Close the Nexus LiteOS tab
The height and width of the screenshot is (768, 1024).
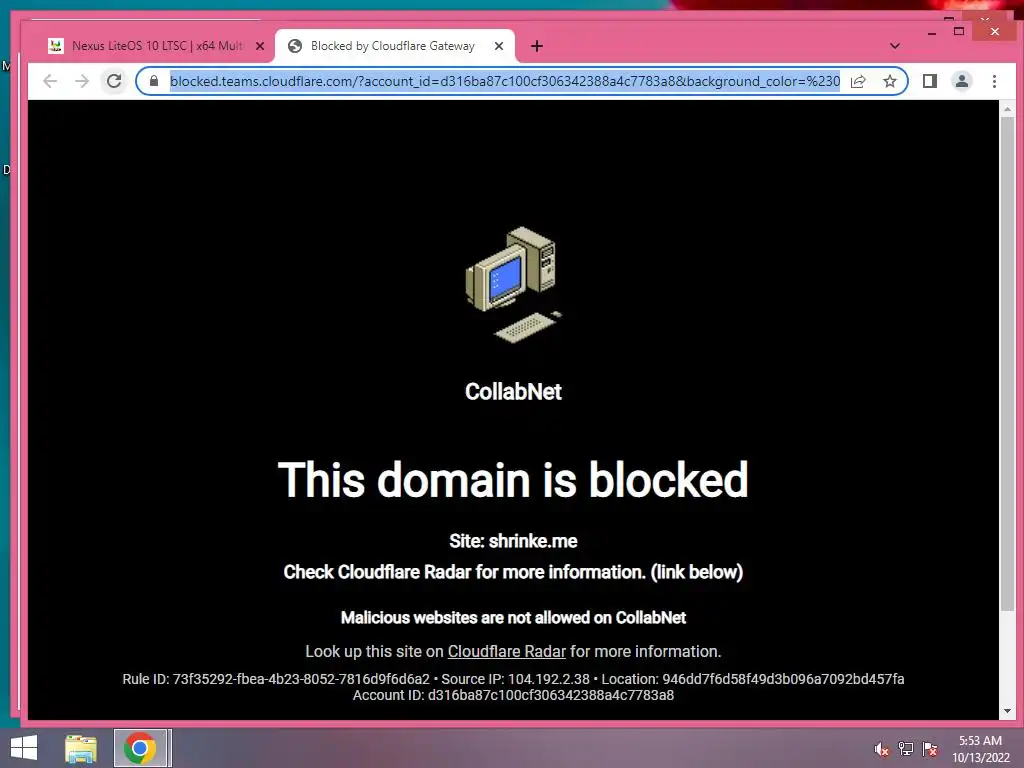(260, 46)
